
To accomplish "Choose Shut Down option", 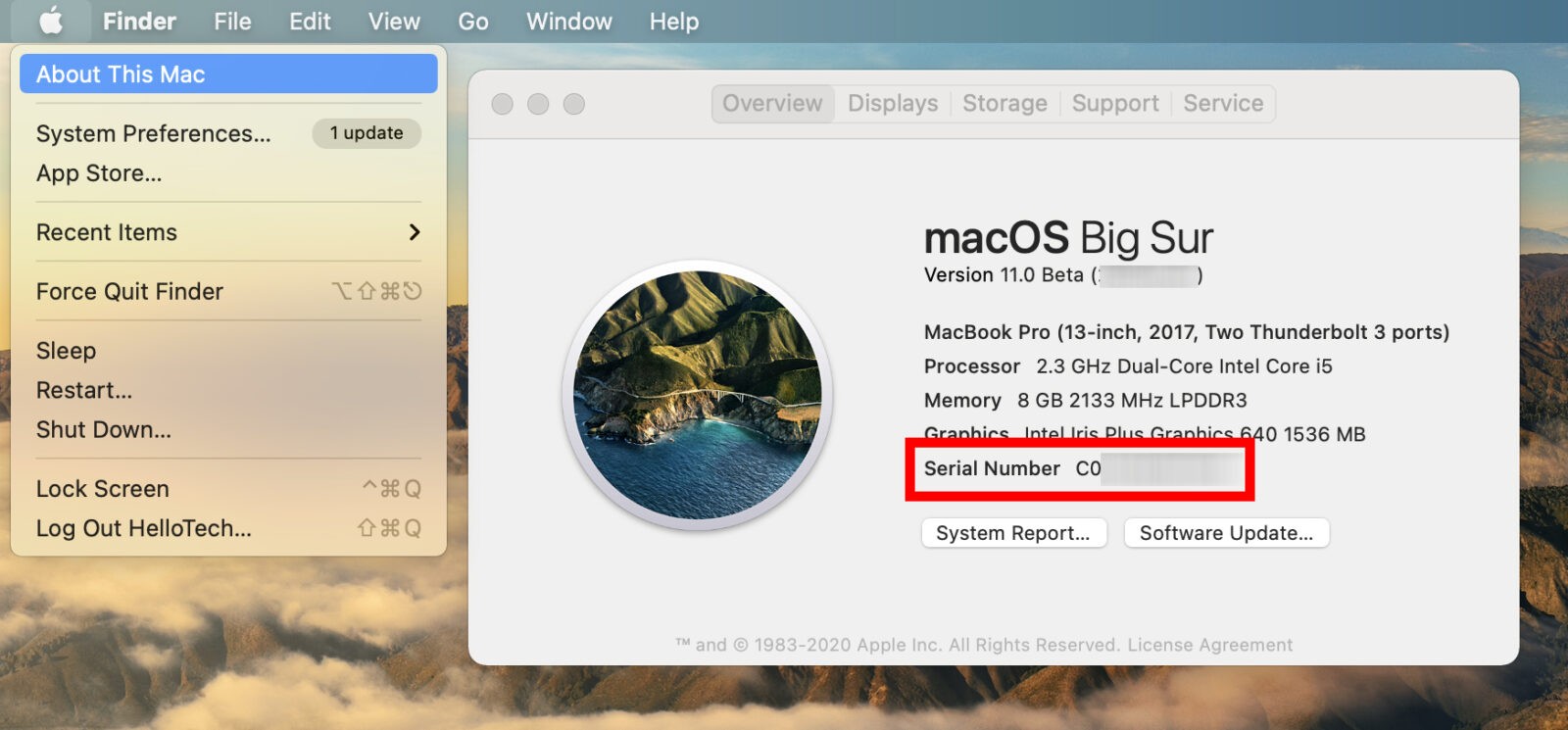I will tap(104, 429).
